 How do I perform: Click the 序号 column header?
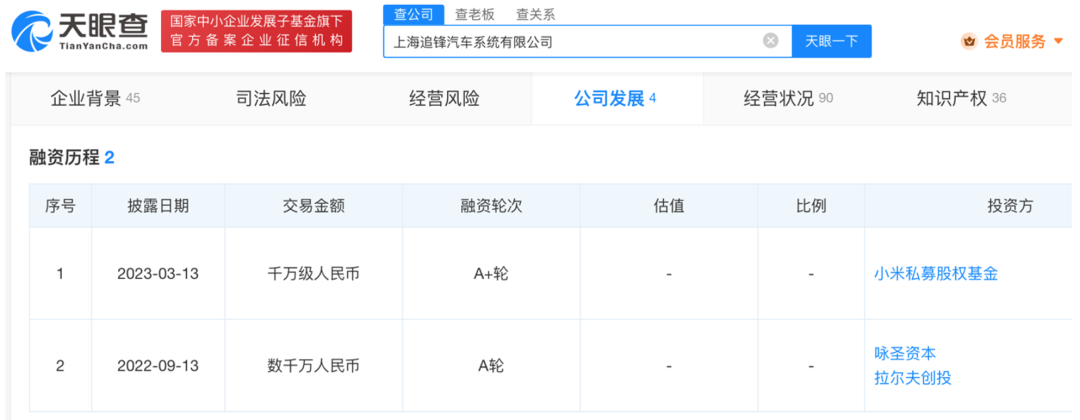coord(60,206)
